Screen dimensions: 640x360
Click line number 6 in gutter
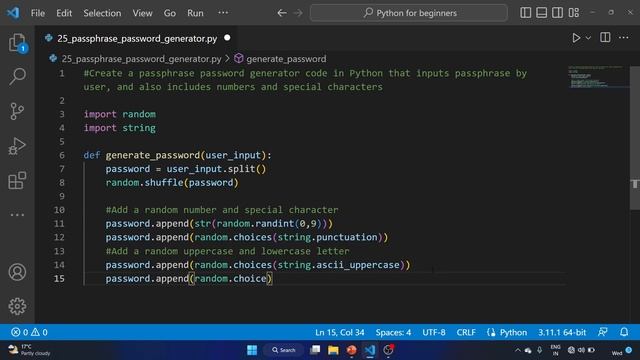(62, 155)
